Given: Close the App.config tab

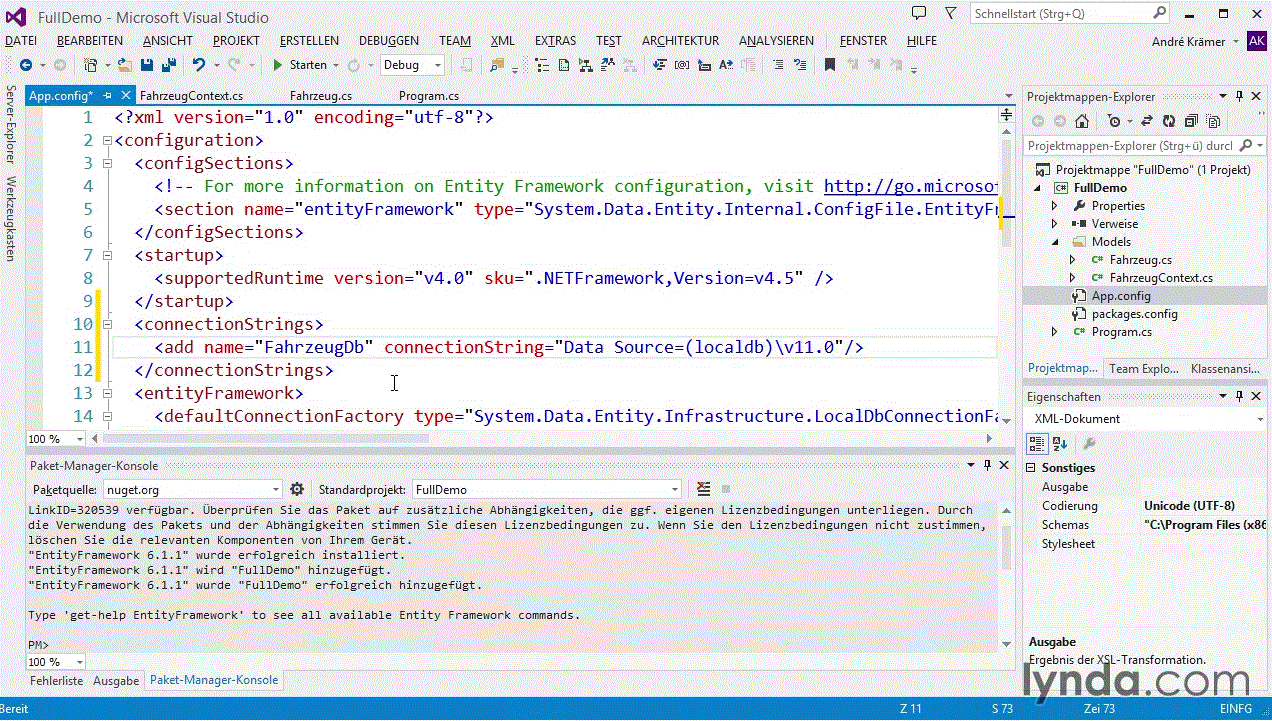Looking at the screenshot, I should tap(125, 96).
